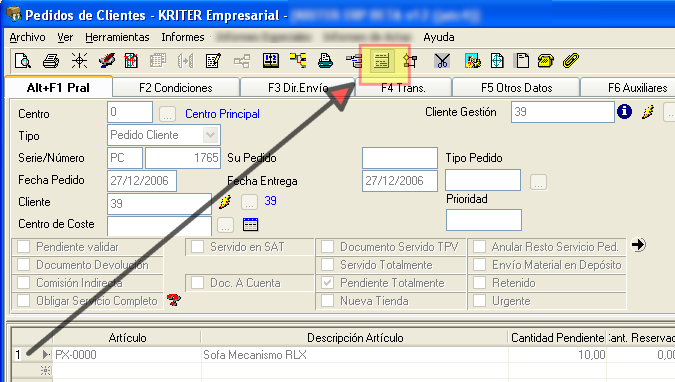
Task: Open the calendar icon by Centro de Coste
Action: [250, 224]
